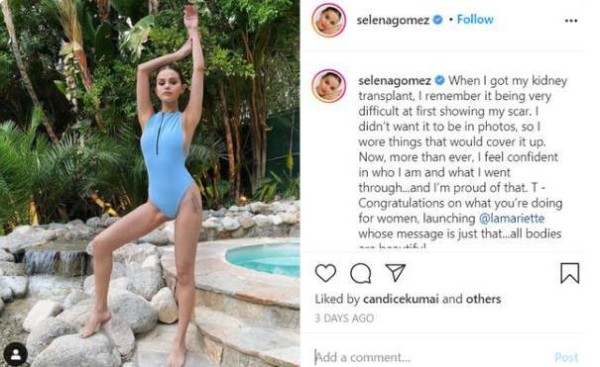Viewport: 600px width, 367px height.
Task: Open comments via the speech bubble icon
Action: [360, 273]
